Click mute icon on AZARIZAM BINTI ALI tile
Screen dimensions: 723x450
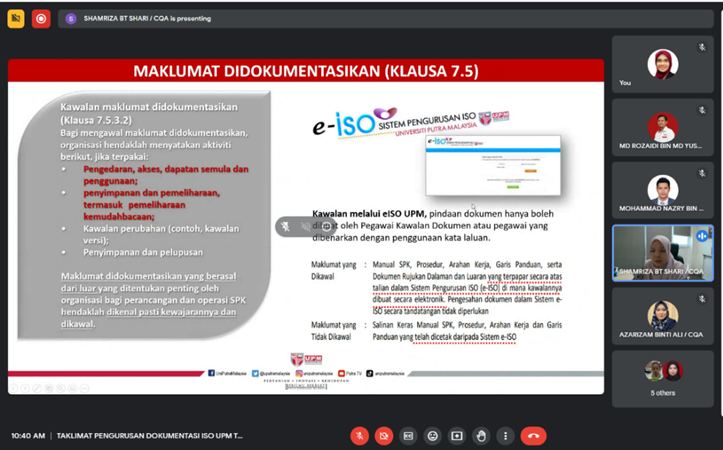(702, 299)
